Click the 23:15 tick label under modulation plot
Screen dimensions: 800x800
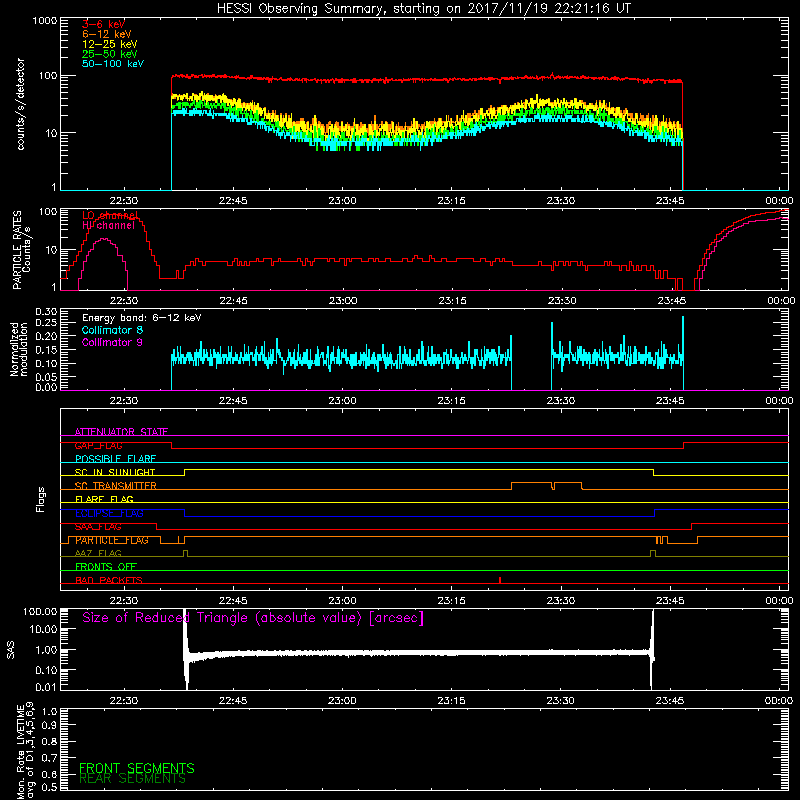tap(452, 401)
